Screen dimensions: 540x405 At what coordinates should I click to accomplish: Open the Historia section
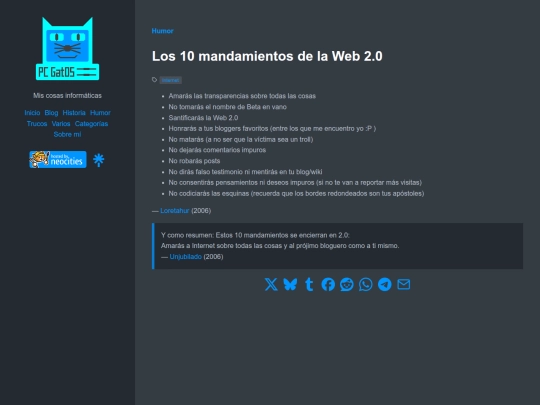pyautogui.click(x=74, y=113)
